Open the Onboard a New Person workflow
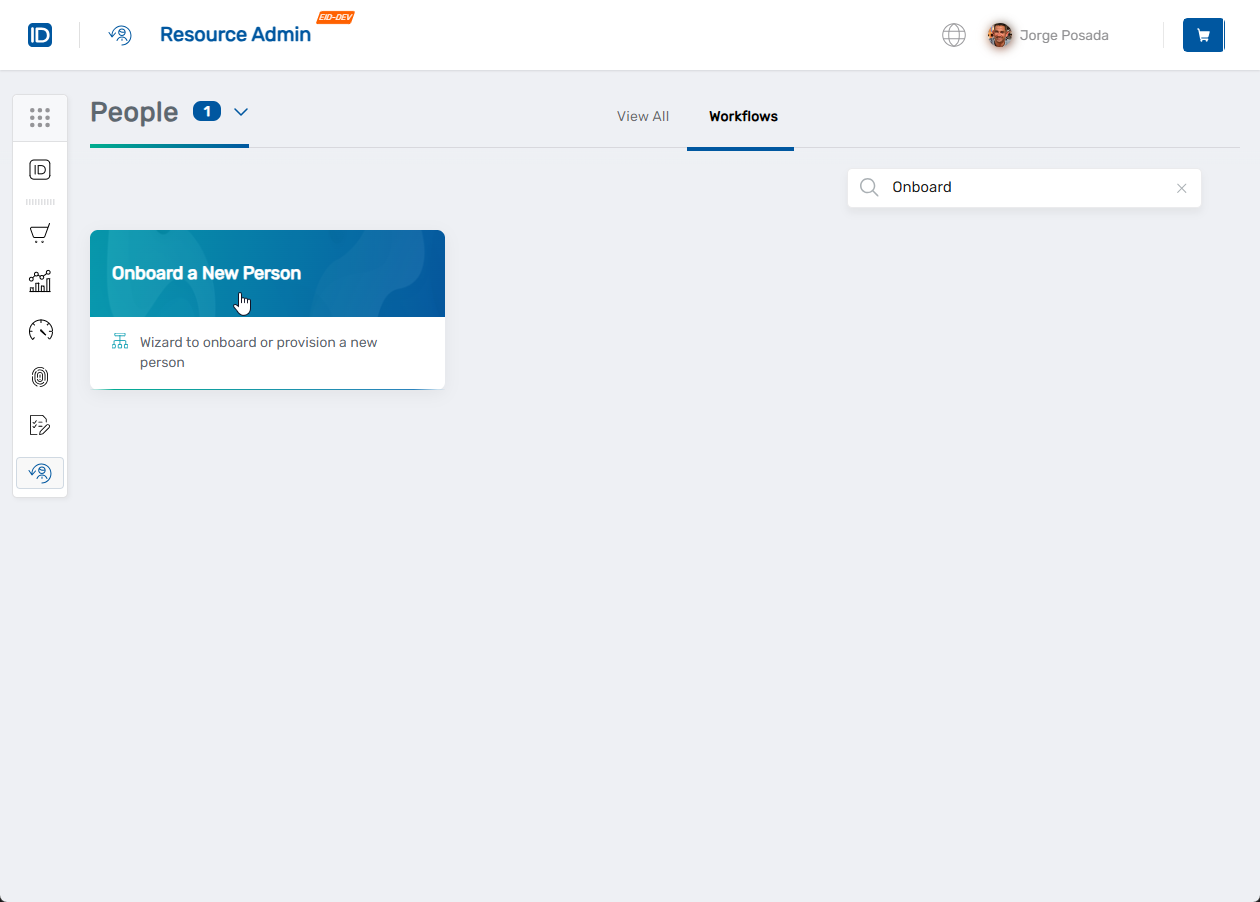The width and height of the screenshot is (1260, 902). click(267, 274)
